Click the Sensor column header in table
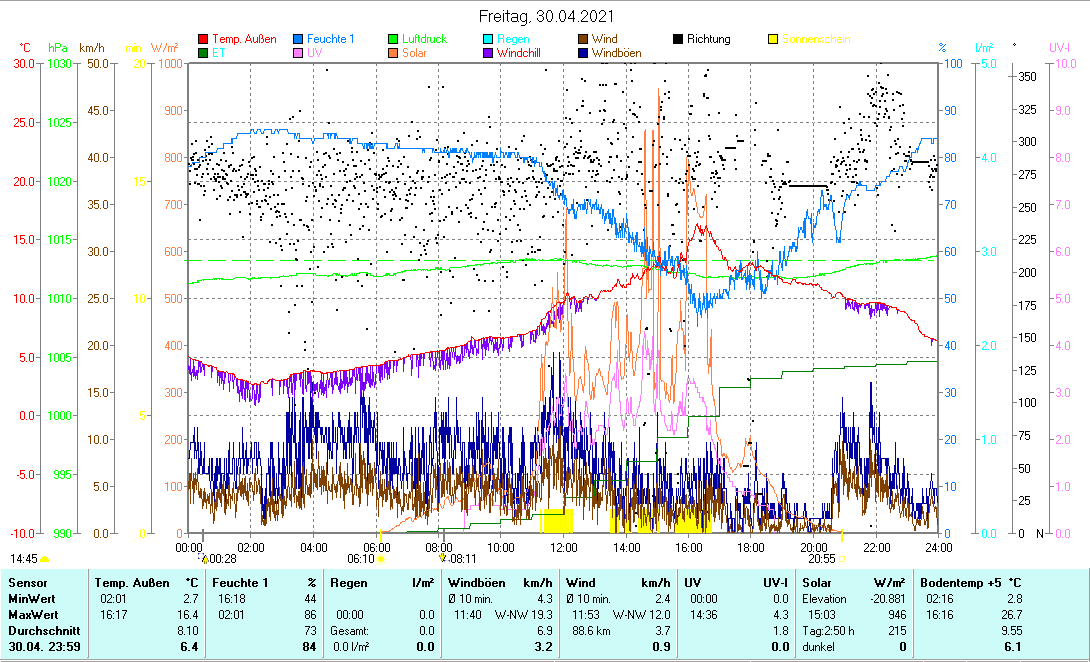This screenshot has height=662, width=1090. coord(27,582)
